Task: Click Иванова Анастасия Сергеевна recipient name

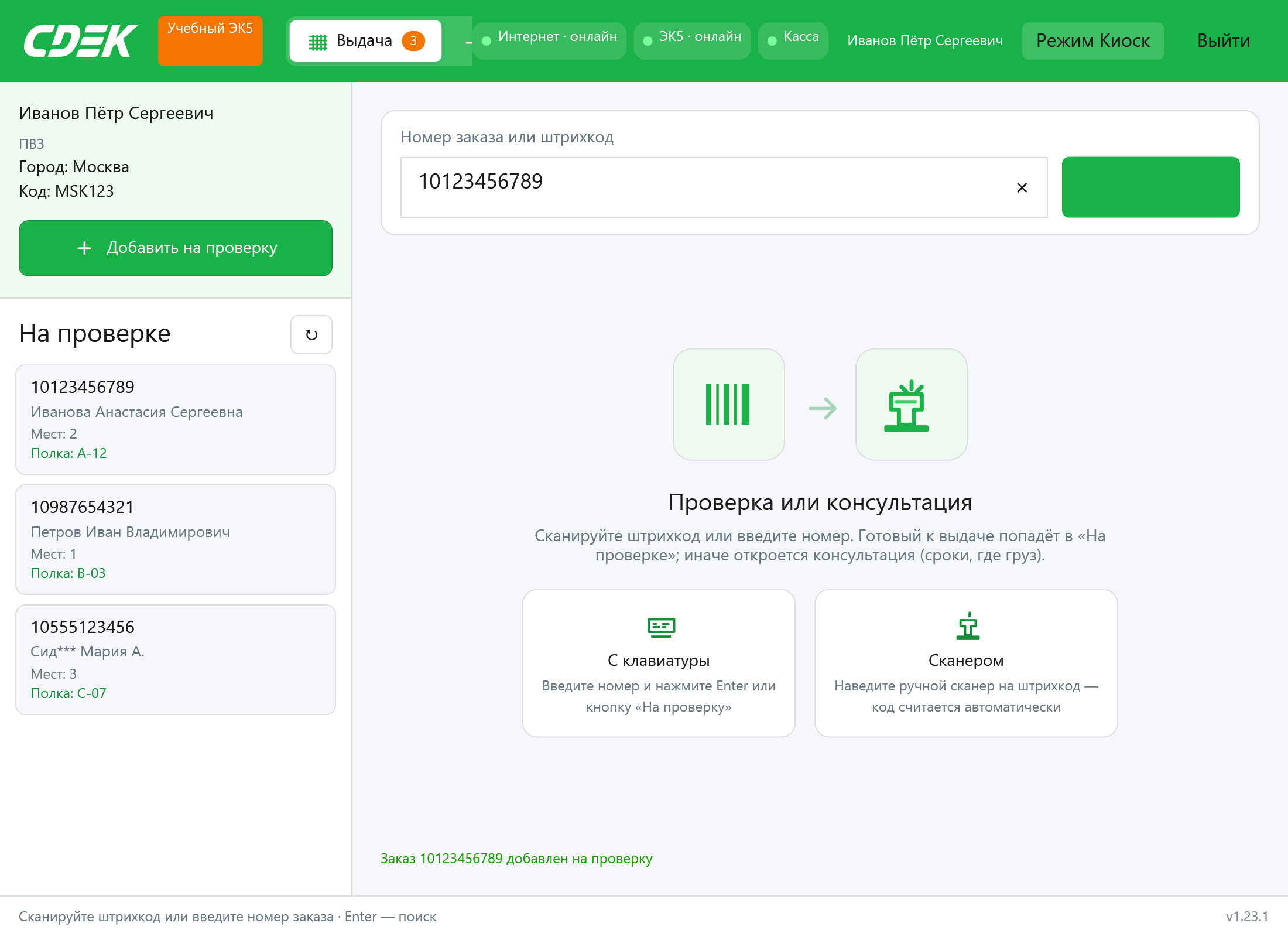Action: [x=136, y=412]
